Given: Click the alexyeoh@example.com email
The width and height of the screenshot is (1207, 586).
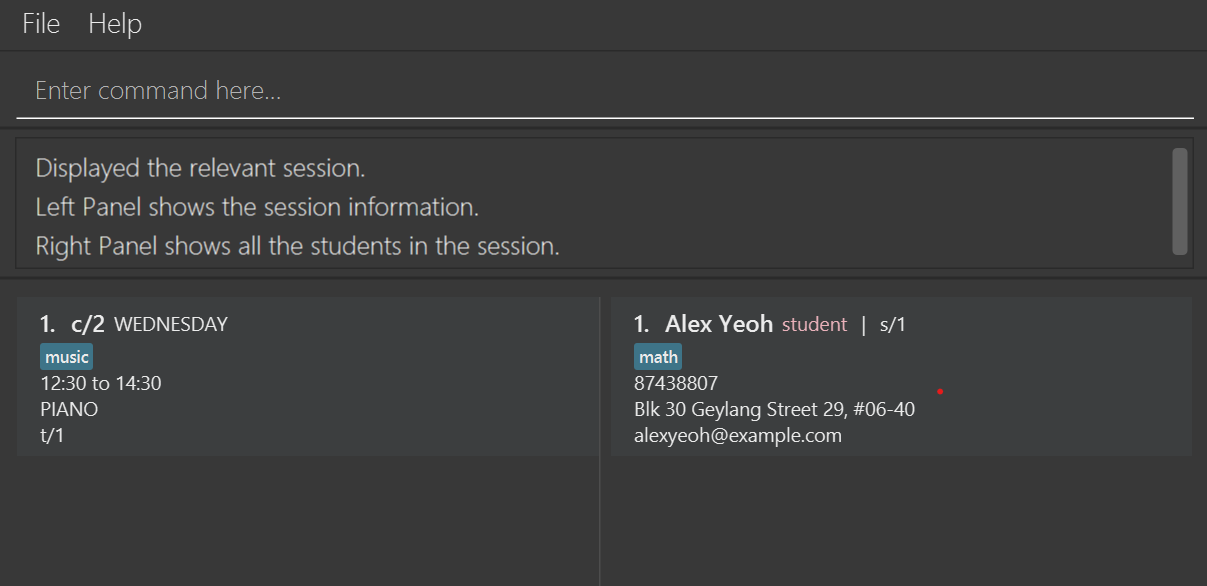Looking at the screenshot, I should [738, 435].
